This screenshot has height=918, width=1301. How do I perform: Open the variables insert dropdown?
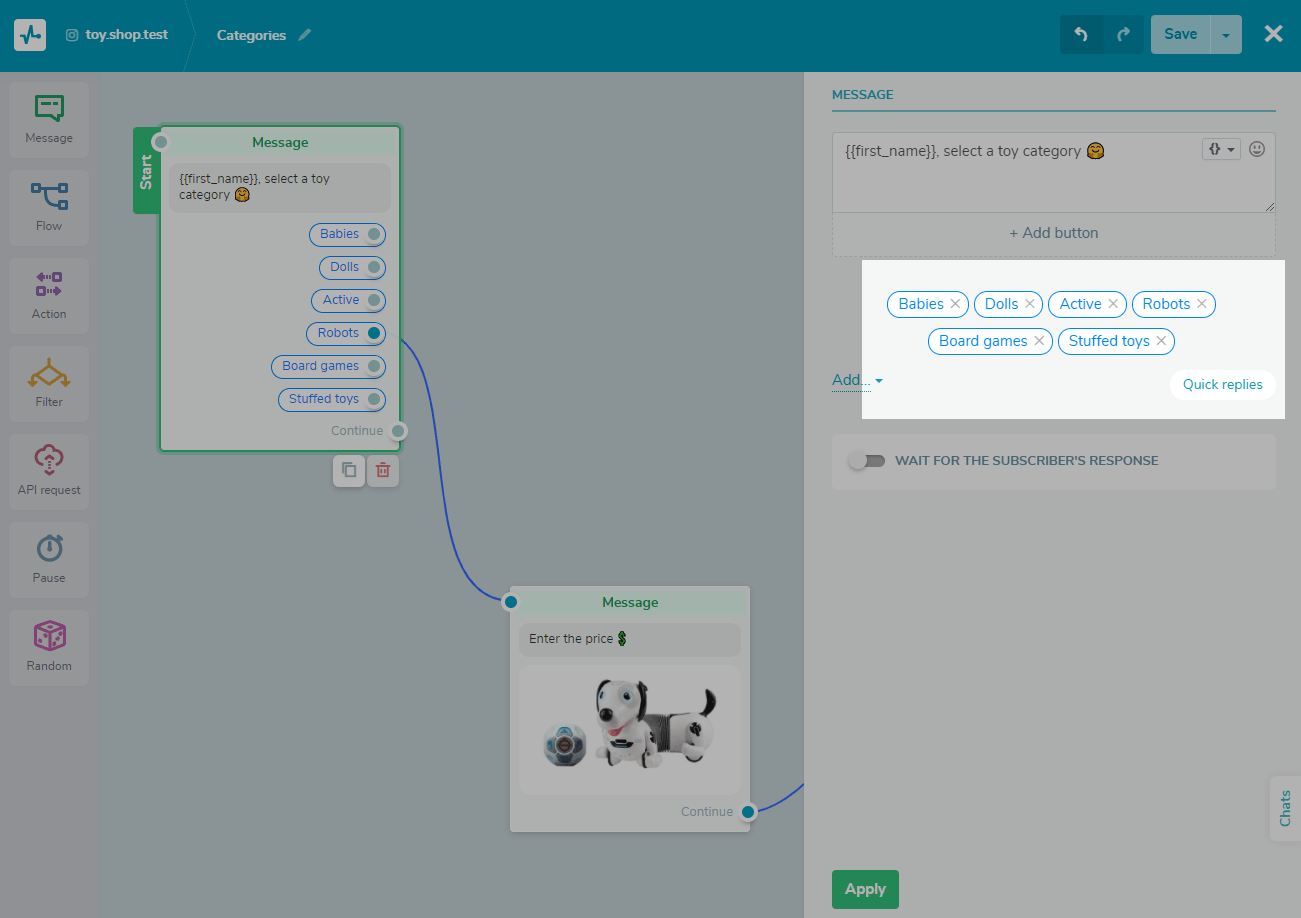1221,149
